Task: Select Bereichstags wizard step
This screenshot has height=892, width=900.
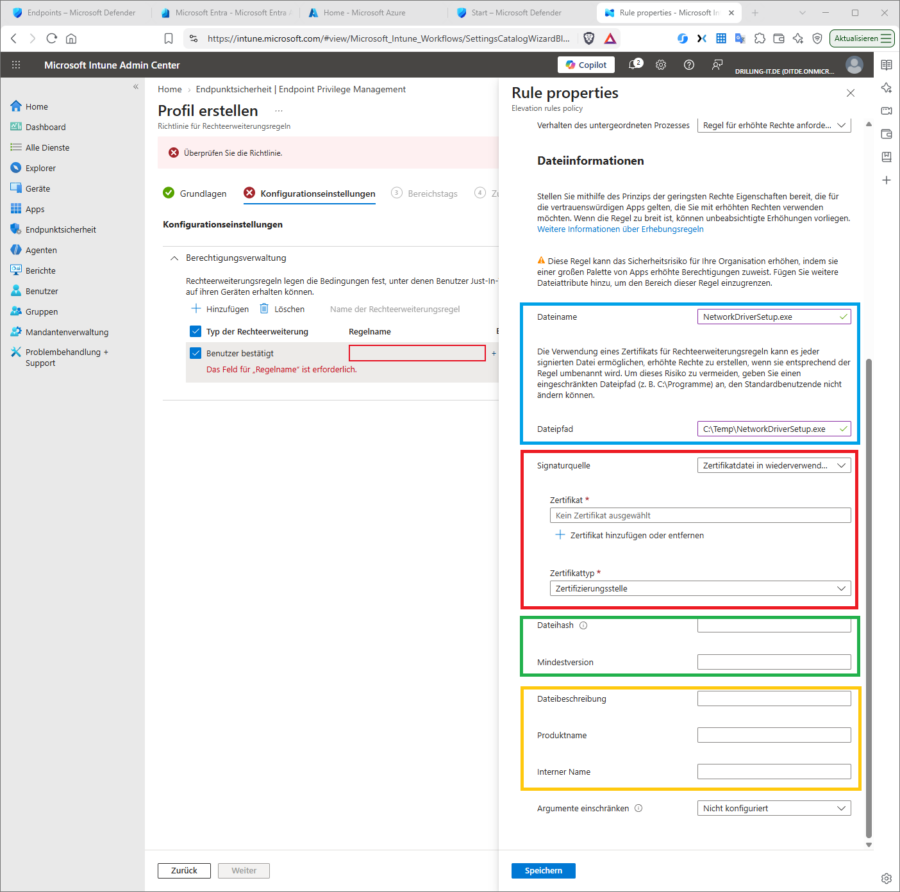Action: click(x=424, y=193)
